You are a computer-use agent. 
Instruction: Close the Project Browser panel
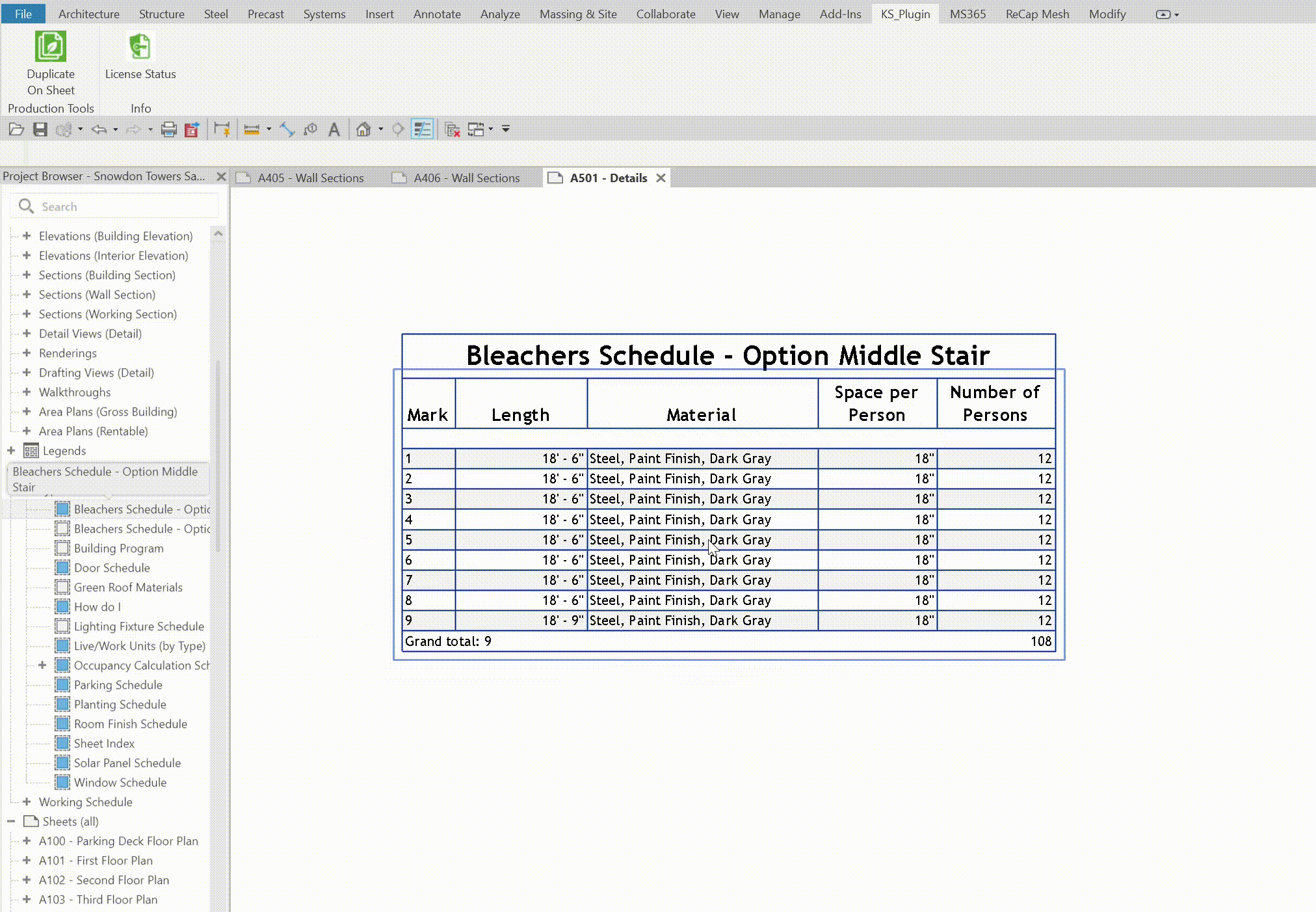click(221, 176)
